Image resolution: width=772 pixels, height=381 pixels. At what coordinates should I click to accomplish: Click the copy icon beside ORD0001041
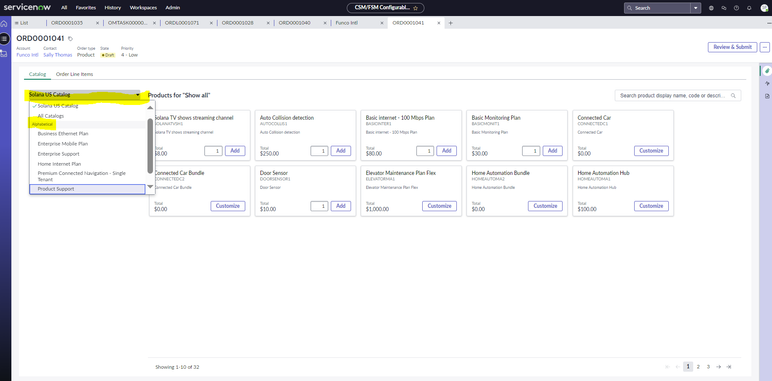point(70,38)
